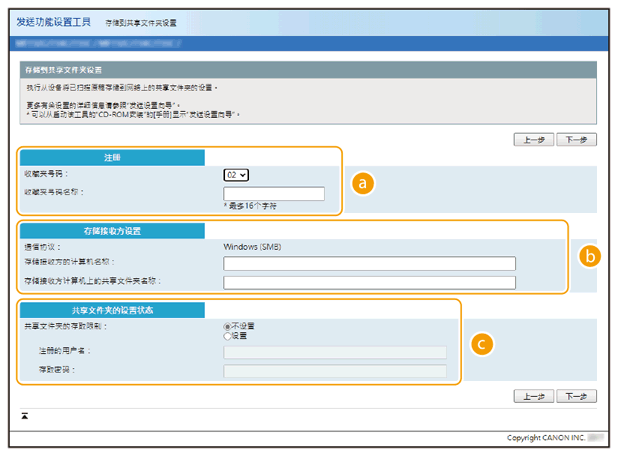Click the back-to-top arrow icon

24,414
